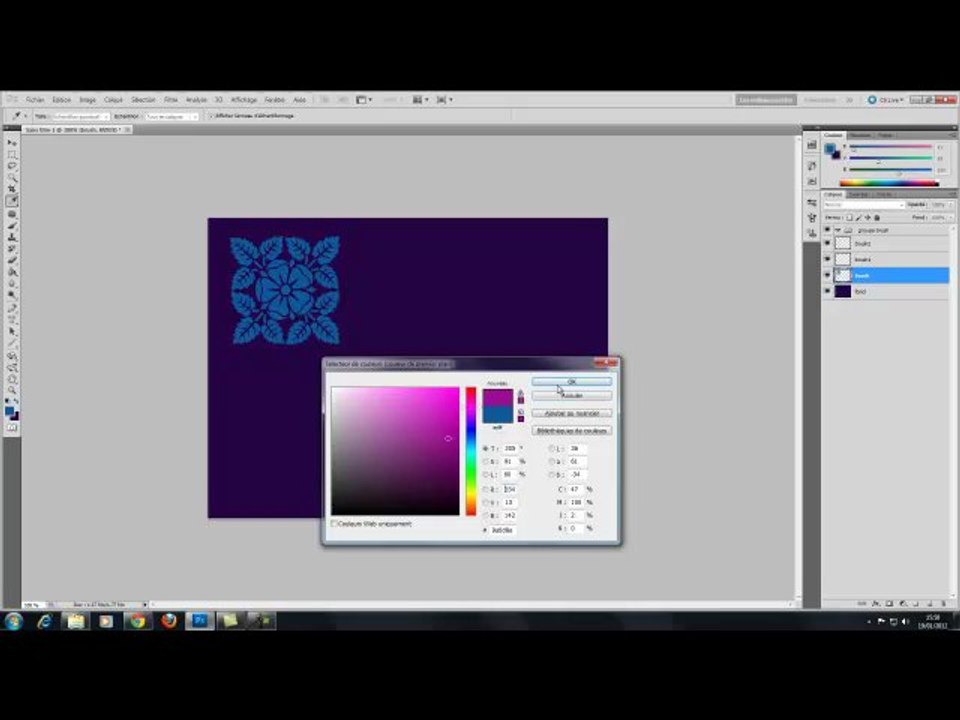Select the T (hue) radio button
The image size is (960, 720).
(x=486, y=448)
